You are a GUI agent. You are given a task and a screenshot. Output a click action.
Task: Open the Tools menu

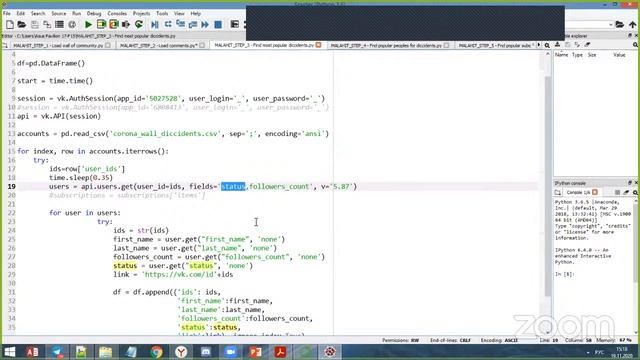click(x=162, y=13)
